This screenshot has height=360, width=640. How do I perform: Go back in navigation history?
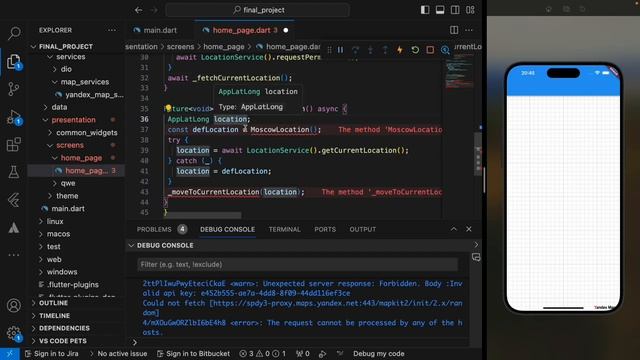tap(139, 10)
